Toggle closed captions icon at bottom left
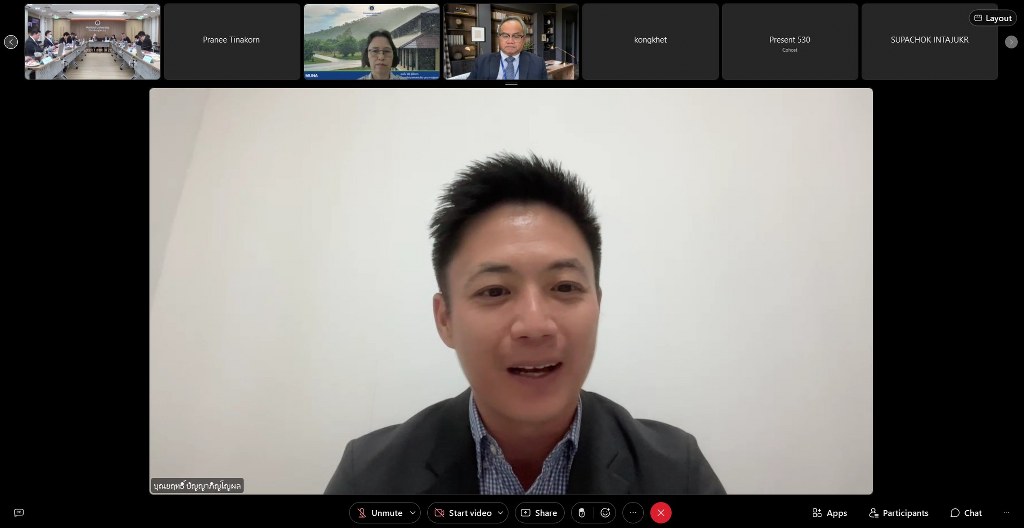 [x=18, y=513]
